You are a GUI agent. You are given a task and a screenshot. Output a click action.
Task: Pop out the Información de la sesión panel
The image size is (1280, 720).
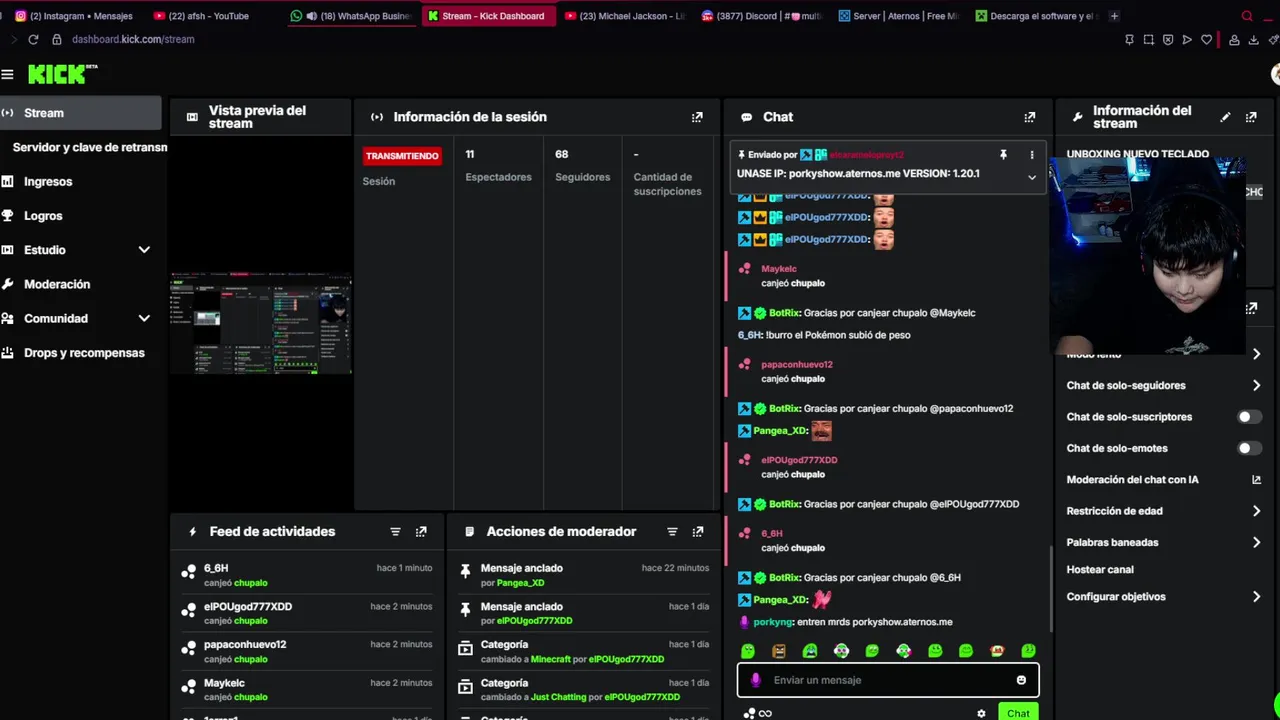697,117
